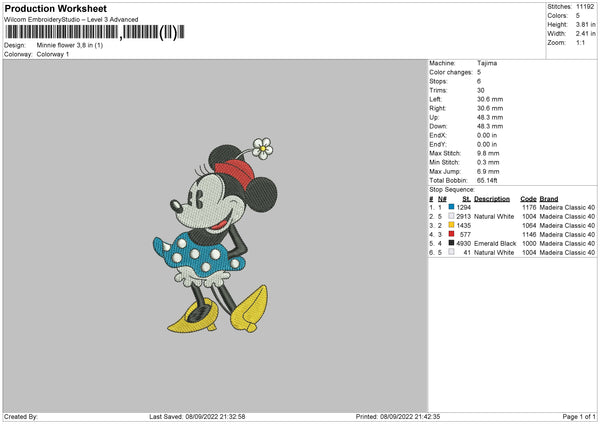Click the Description column header
Viewport: 600px width, 424px height.
pyautogui.click(x=492, y=198)
